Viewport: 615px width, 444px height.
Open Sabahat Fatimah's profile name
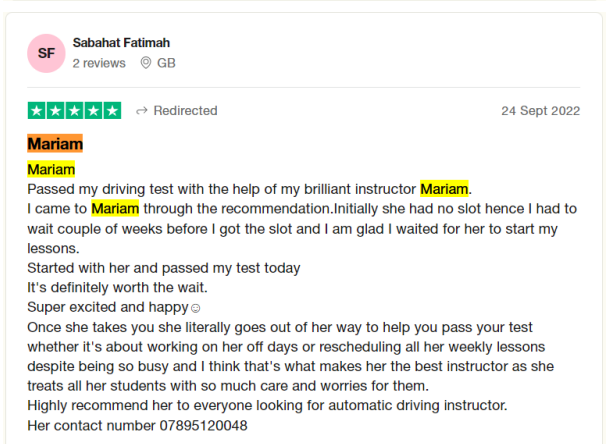click(121, 42)
